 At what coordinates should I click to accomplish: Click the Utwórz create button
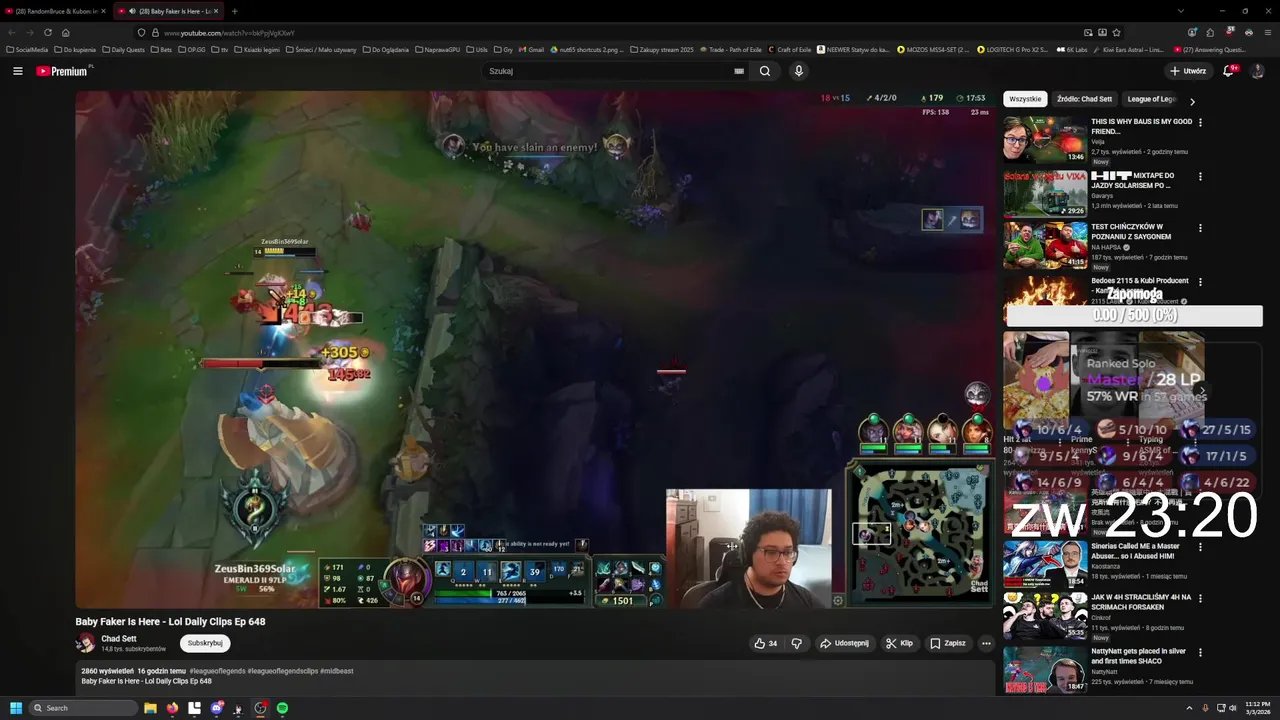(x=1188, y=71)
